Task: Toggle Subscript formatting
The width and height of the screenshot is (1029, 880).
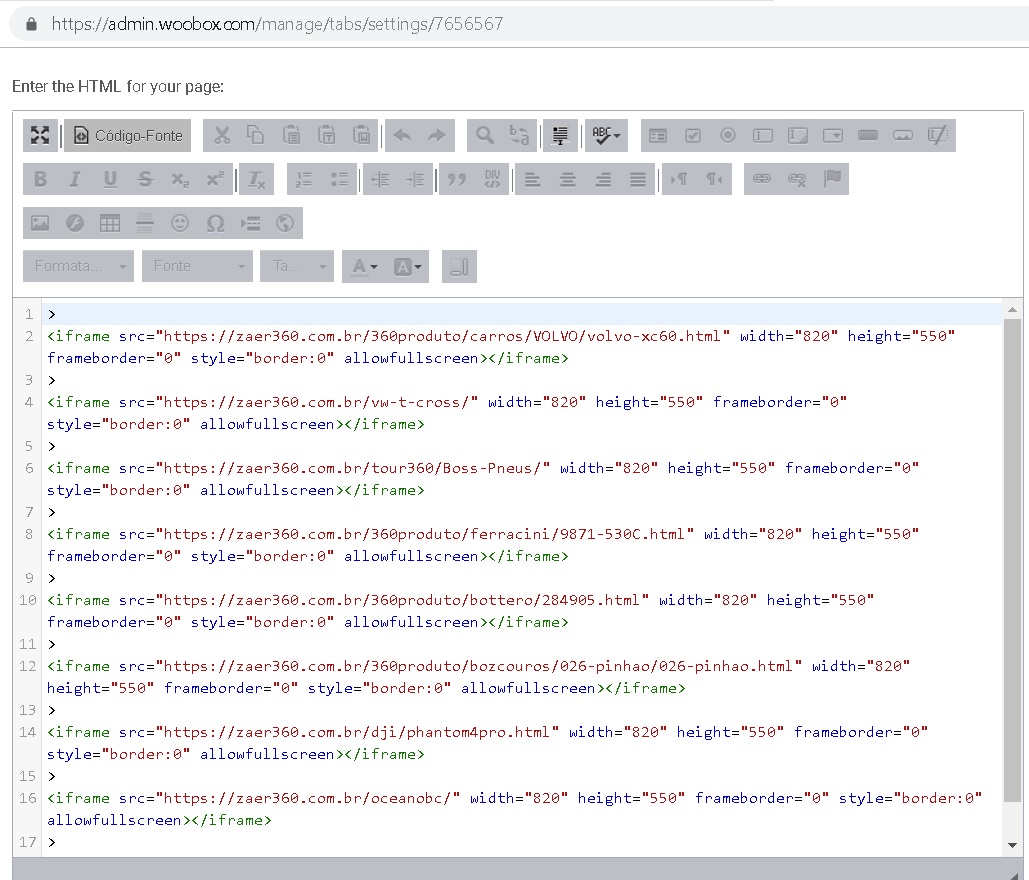Action: coord(180,179)
